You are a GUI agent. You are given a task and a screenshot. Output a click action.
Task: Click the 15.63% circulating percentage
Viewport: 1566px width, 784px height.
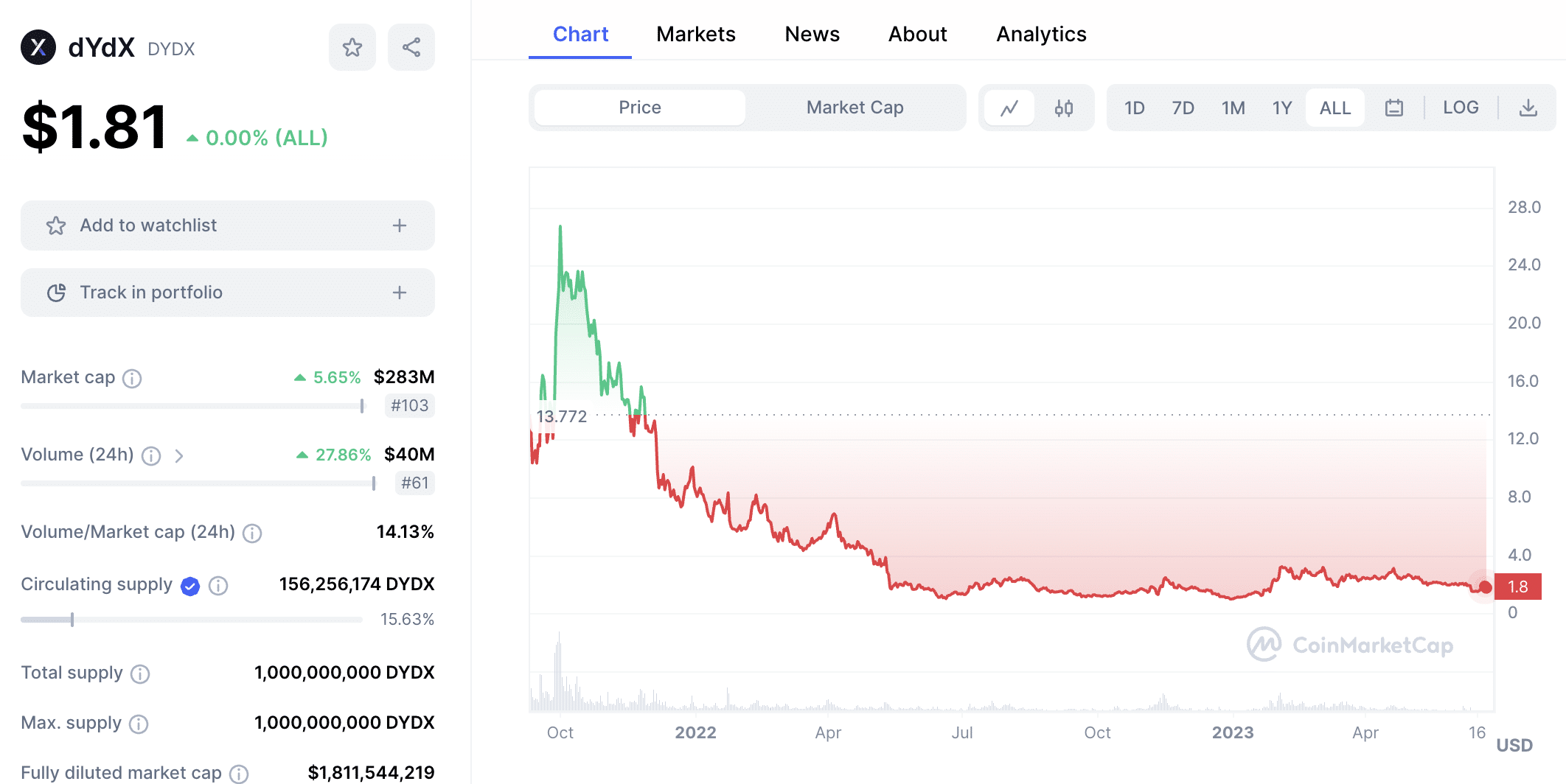pyautogui.click(x=407, y=620)
